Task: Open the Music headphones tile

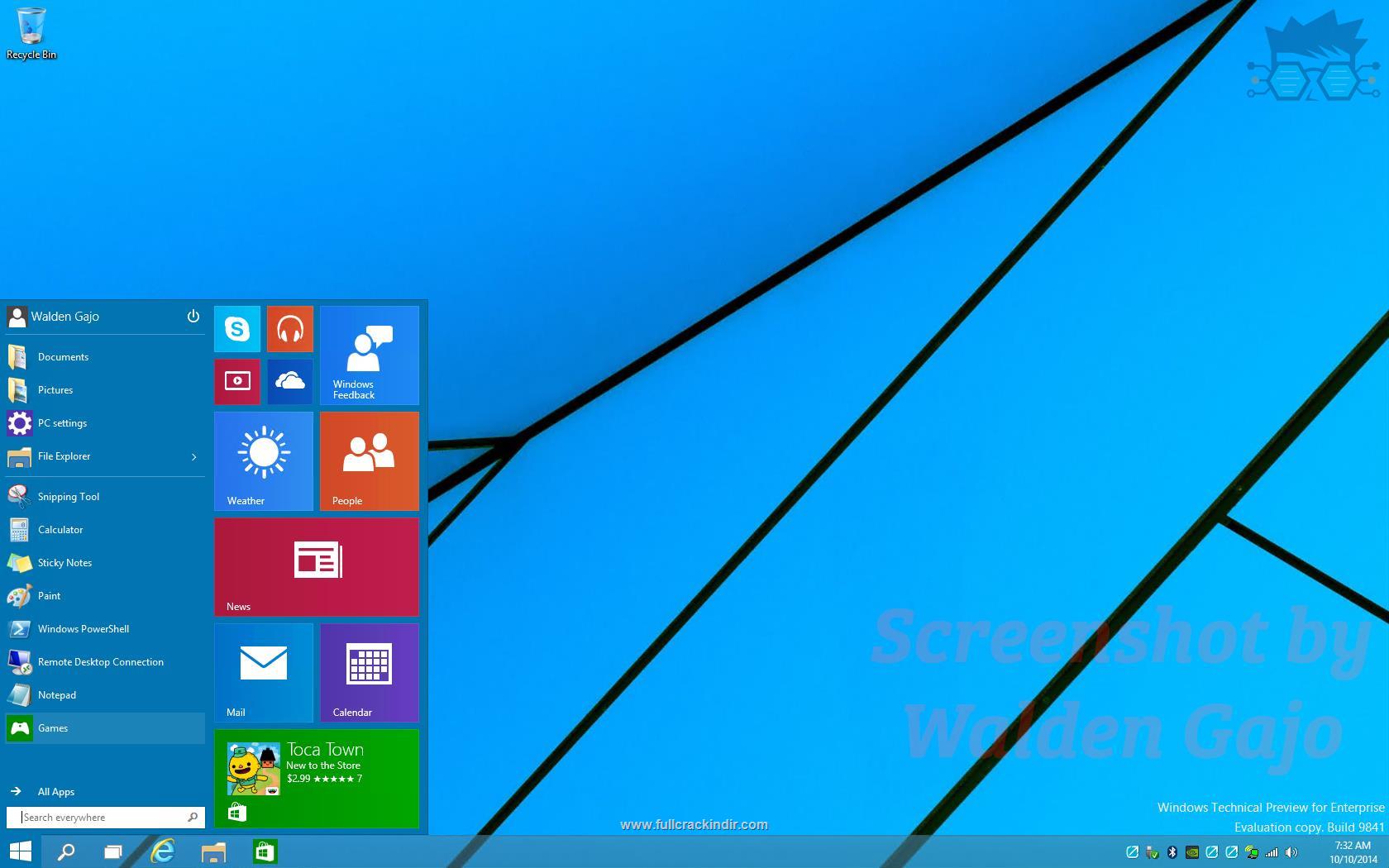Action: [290, 329]
